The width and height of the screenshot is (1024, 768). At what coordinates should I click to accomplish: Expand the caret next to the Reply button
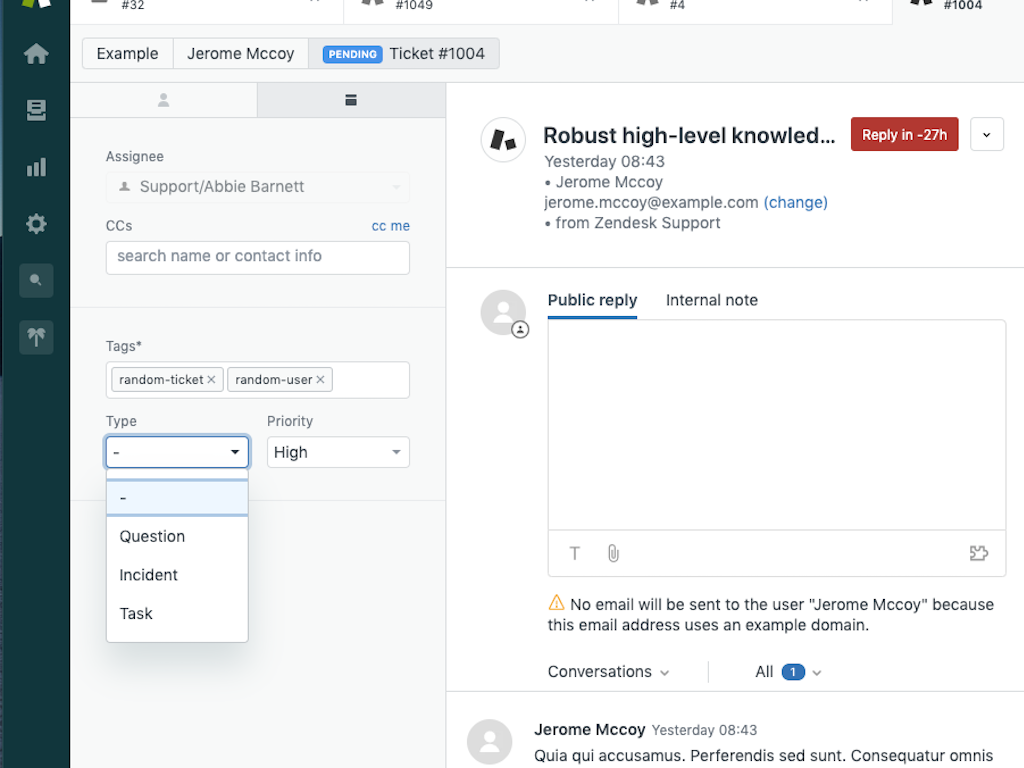987,134
